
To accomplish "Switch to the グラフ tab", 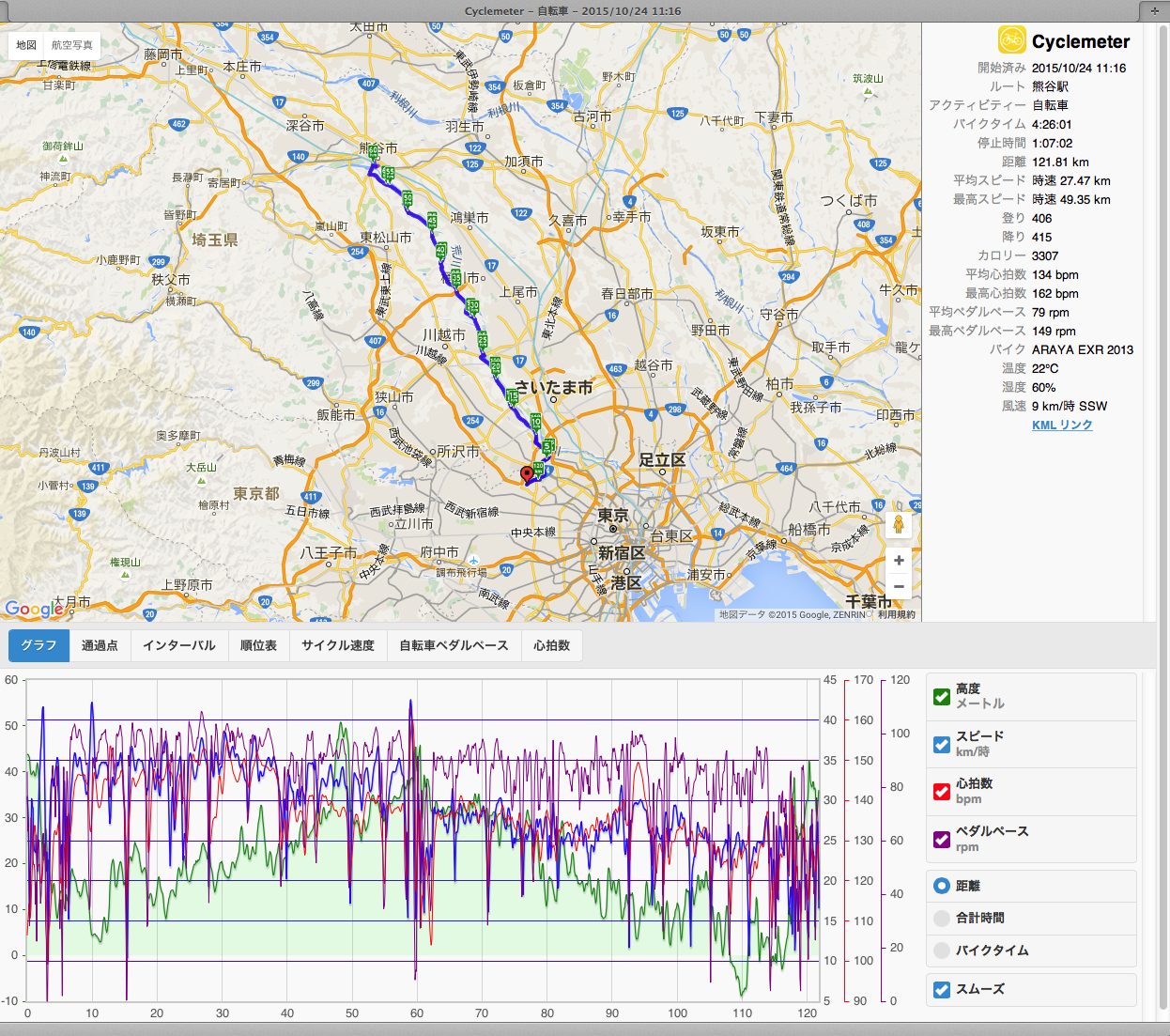I will coord(38,645).
